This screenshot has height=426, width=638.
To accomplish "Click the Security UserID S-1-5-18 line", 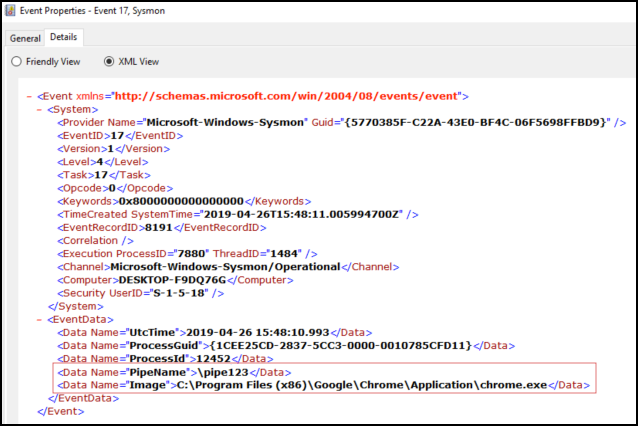I will [x=140, y=293].
